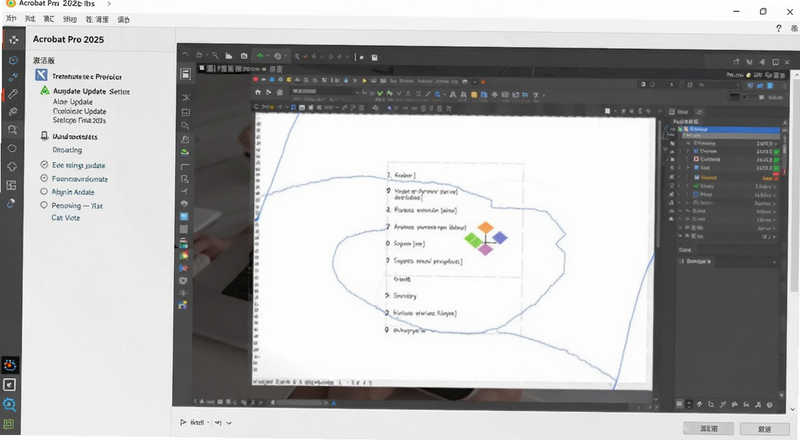Image resolution: width=800 pixels, height=440 pixels.
Task: Click the bar chart icon in dark toolbar
Action: click(229, 56)
